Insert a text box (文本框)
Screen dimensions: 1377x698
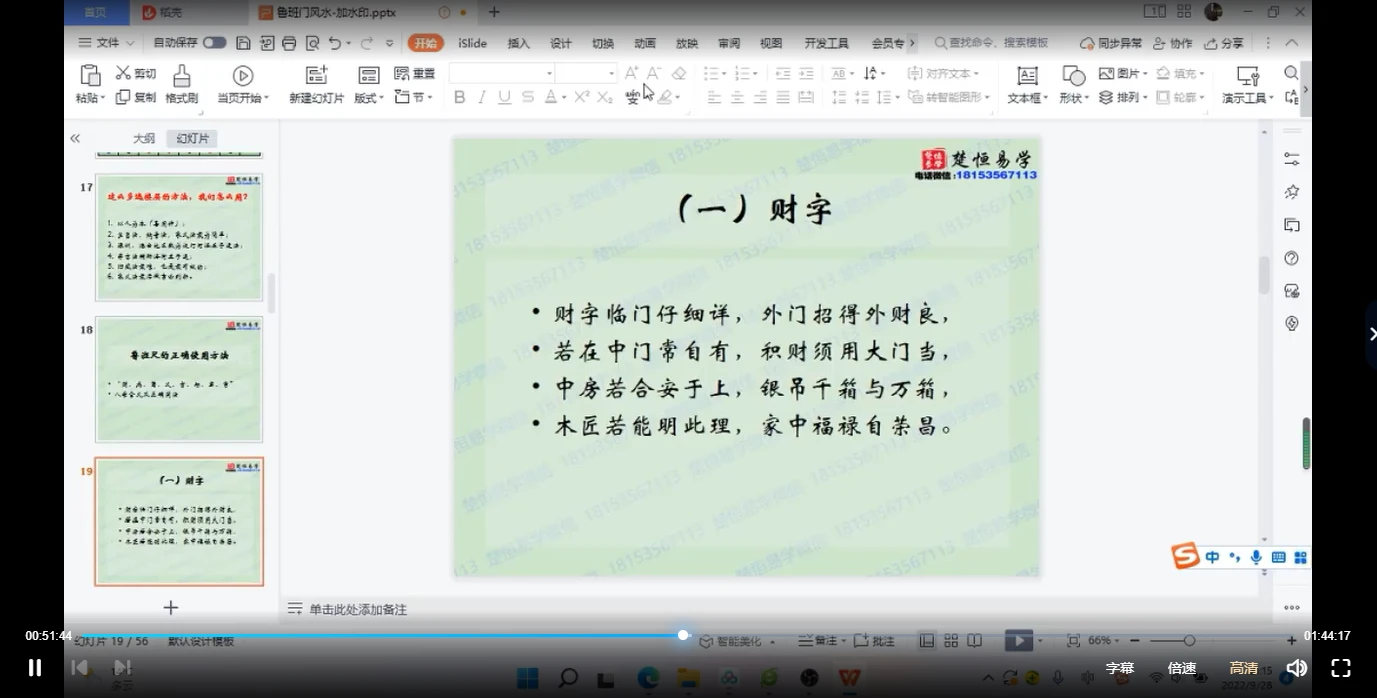pos(1027,77)
